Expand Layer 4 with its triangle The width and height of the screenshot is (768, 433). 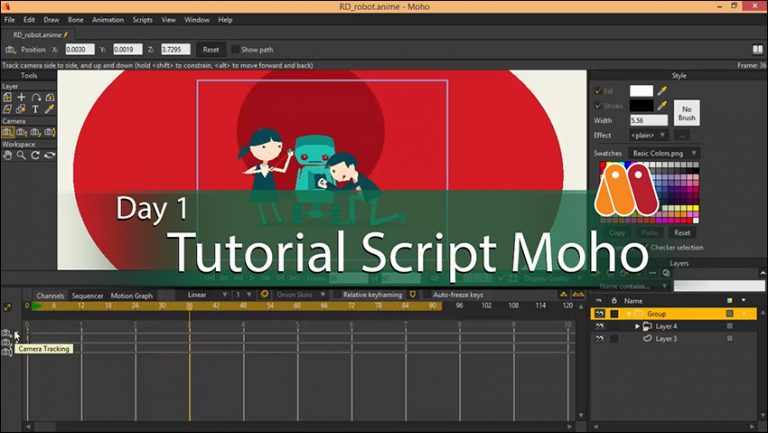tap(637, 326)
